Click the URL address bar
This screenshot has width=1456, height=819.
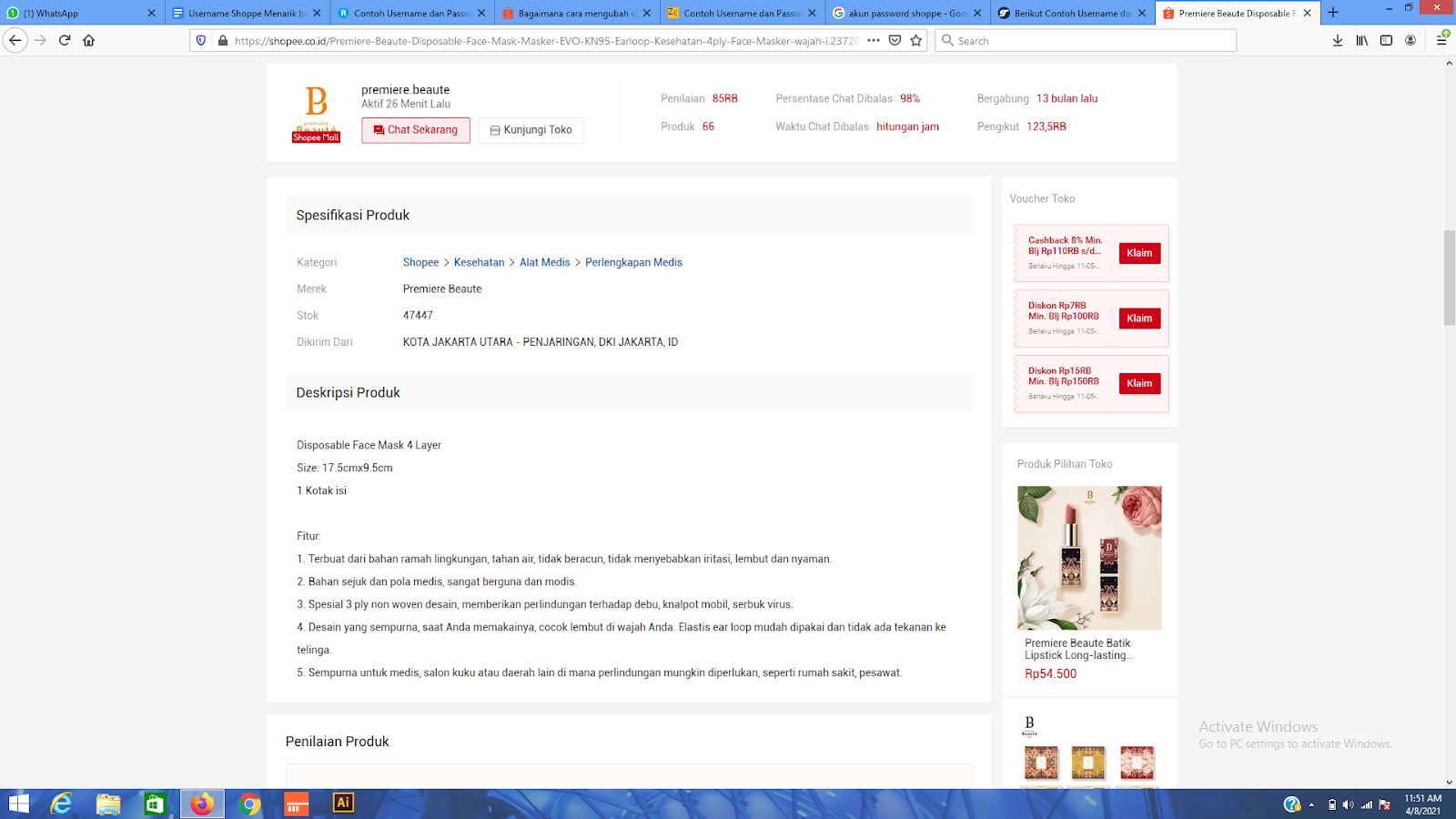(x=546, y=40)
